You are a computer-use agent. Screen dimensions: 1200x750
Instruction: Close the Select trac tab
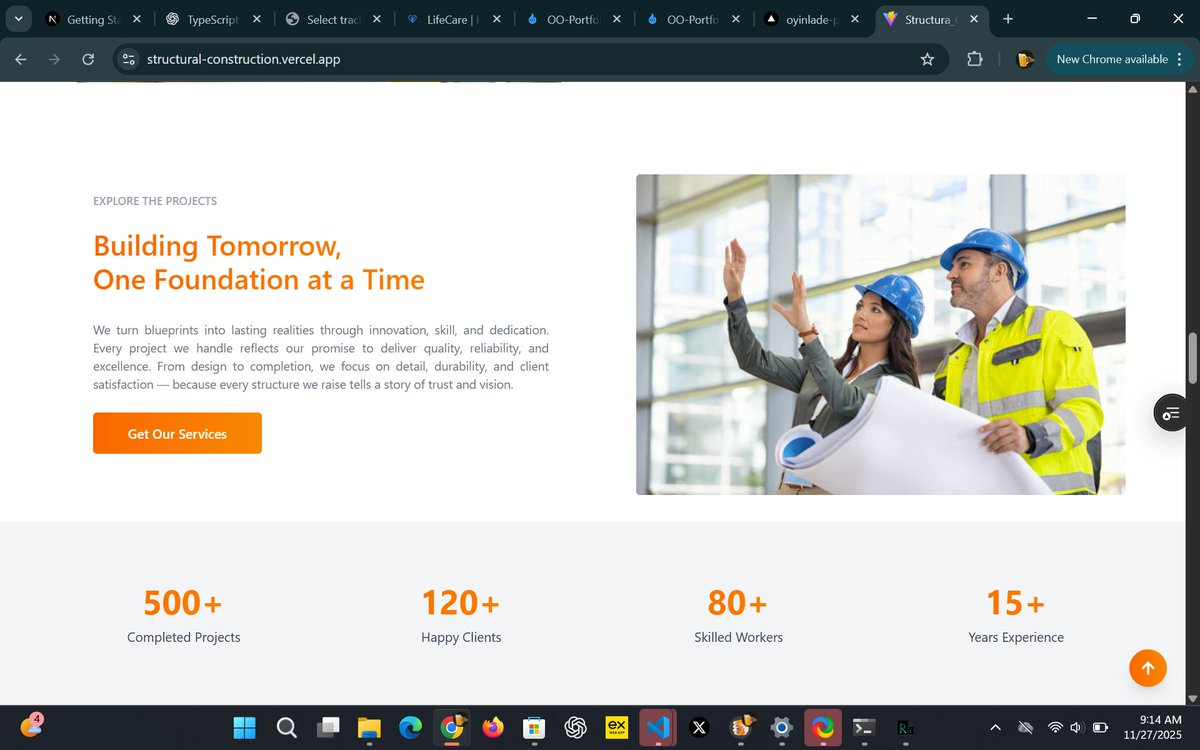pyautogui.click(x=376, y=19)
